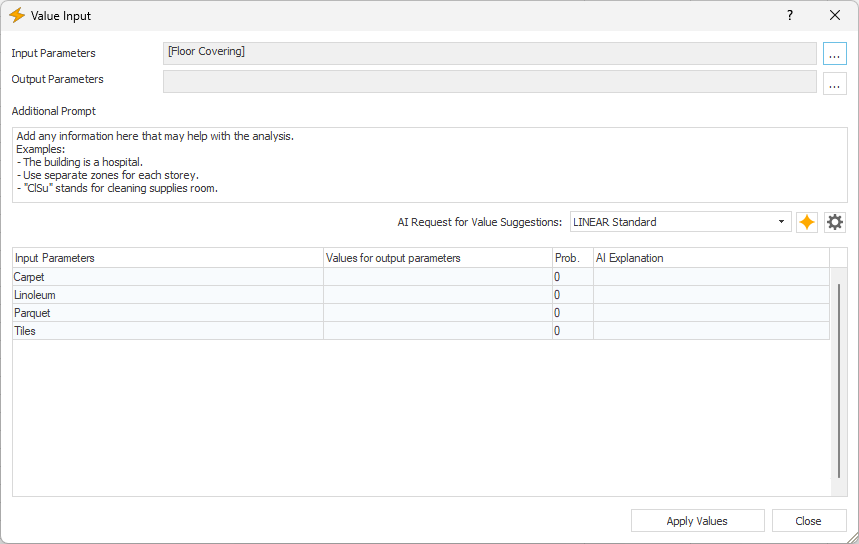Click the AI sparkle suggestion icon
859x544 pixels.
pyautogui.click(x=806, y=222)
